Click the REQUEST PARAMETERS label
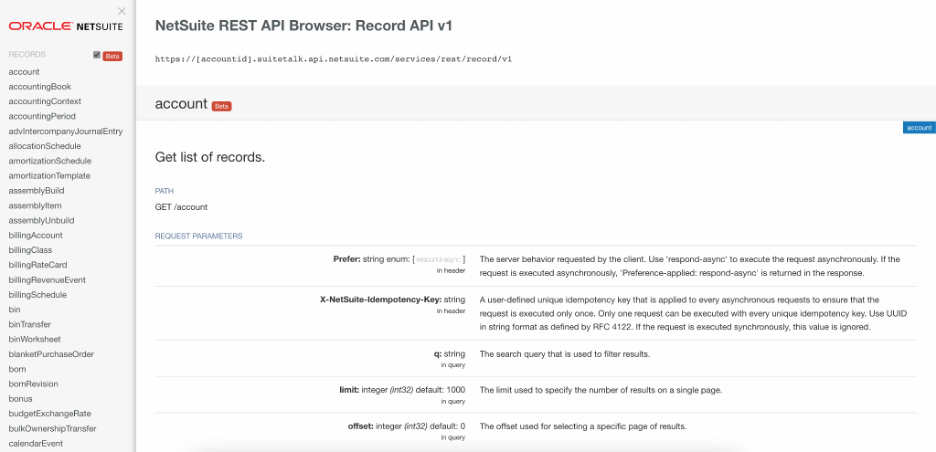This screenshot has width=936, height=452. (199, 236)
